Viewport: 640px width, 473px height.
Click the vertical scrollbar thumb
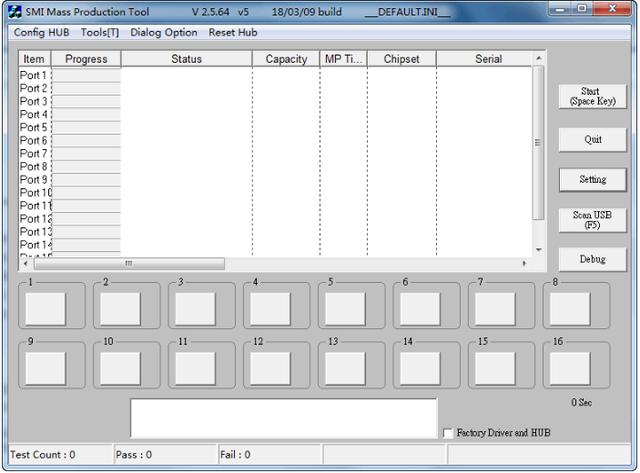tap(539, 143)
